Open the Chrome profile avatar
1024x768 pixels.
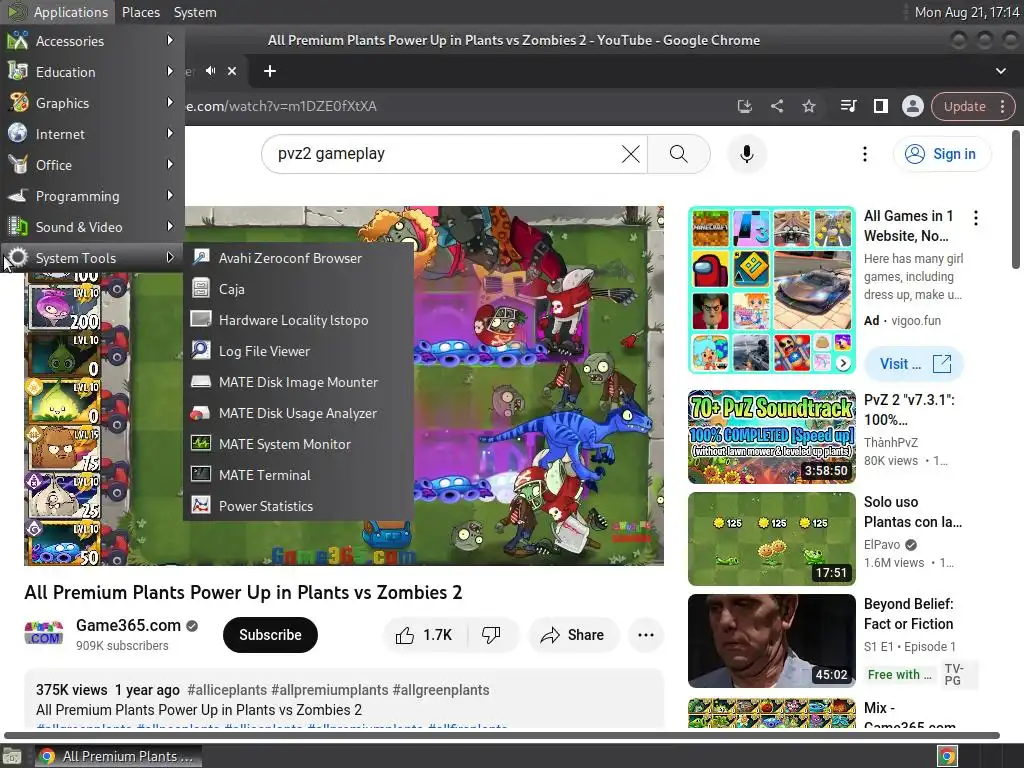[x=912, y=106]
